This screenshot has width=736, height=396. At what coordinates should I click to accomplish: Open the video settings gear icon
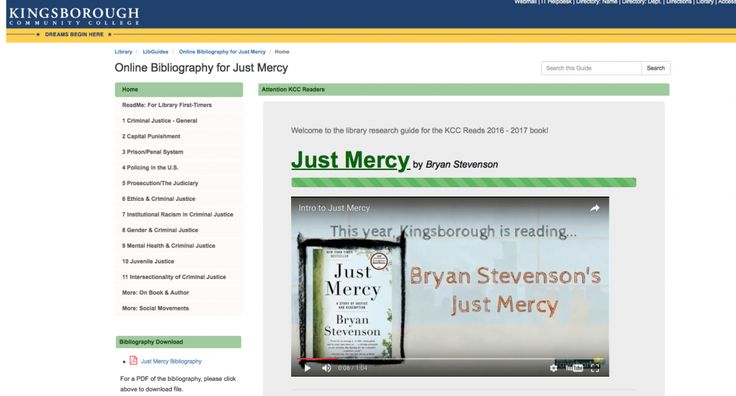coord(554,368)
